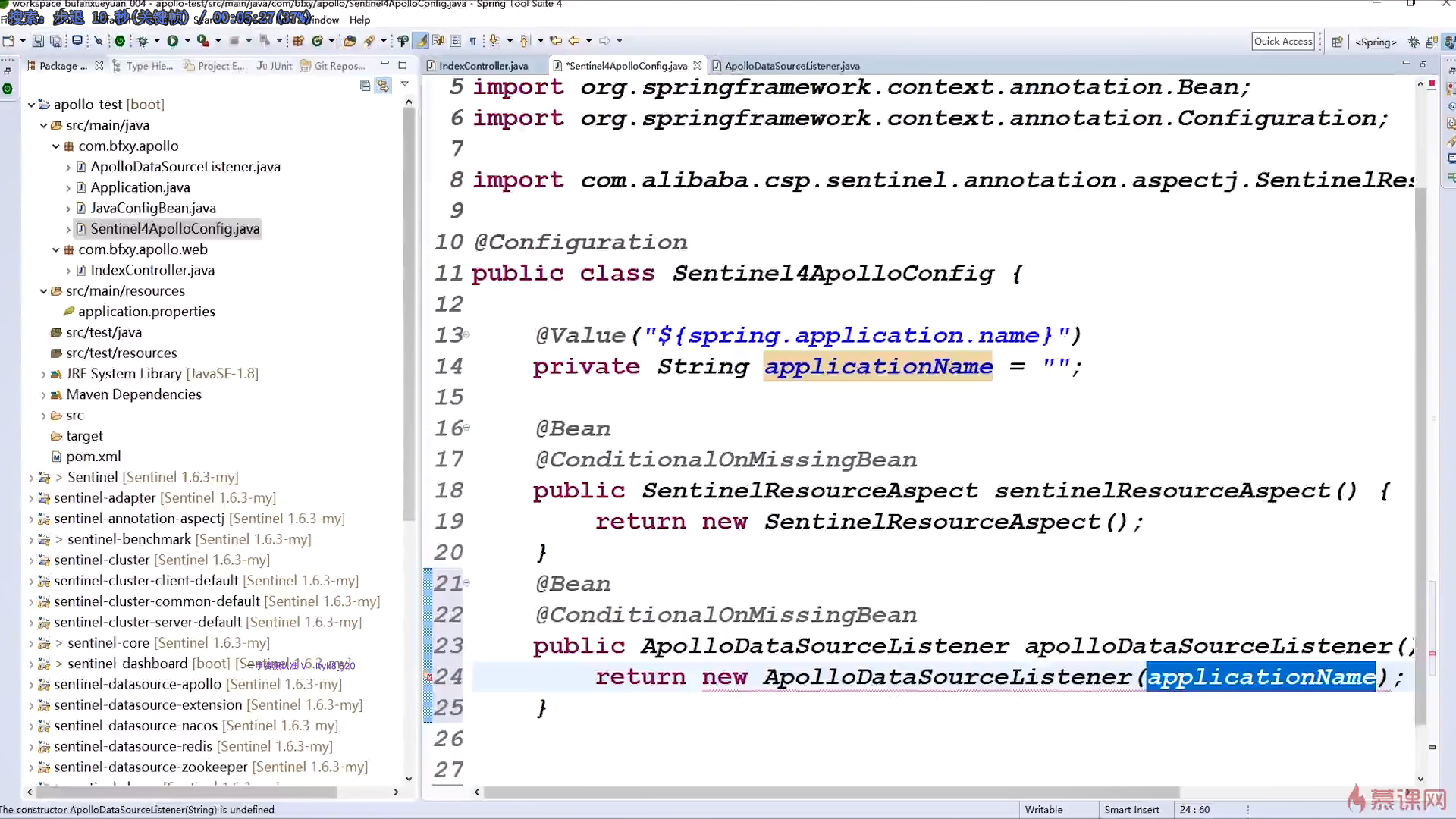The width and height of the screenshot is (1456, 819).
Task: Toggle Mark Occurrences highlighter icon
Action: pyautogui.click(x=421, y=41)
